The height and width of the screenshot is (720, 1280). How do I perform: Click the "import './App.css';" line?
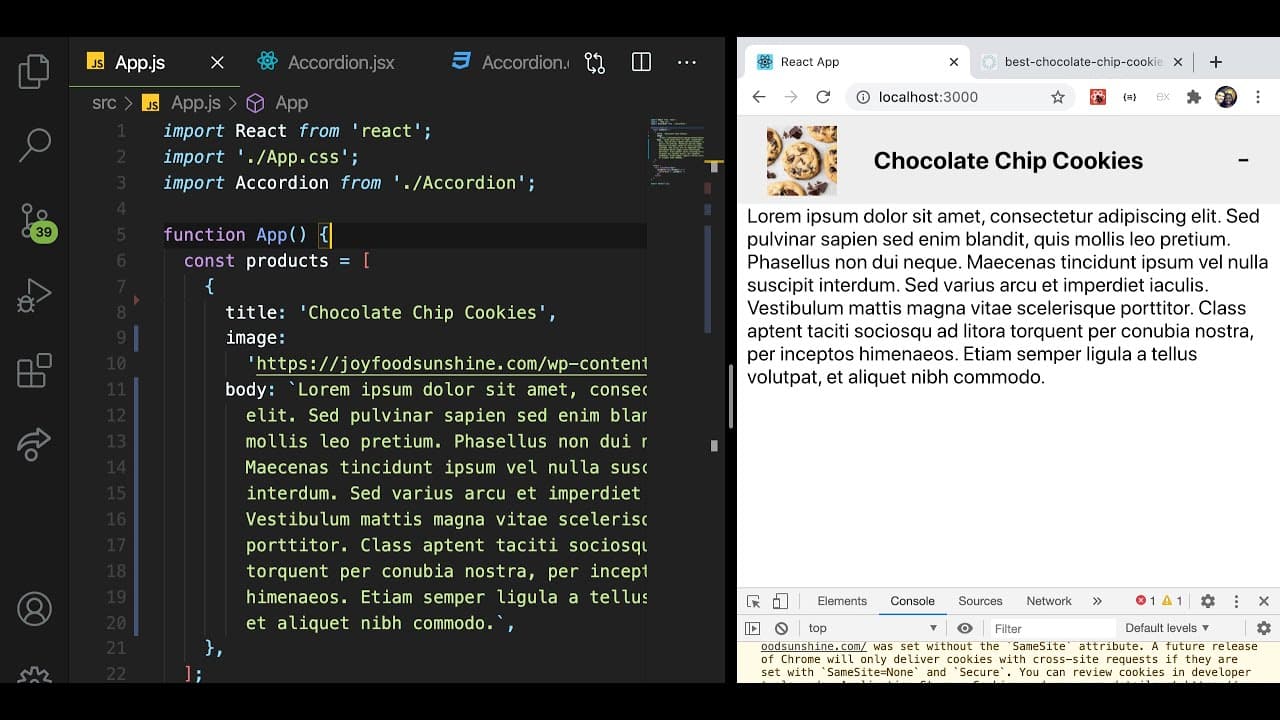click(x=261, y=157)
